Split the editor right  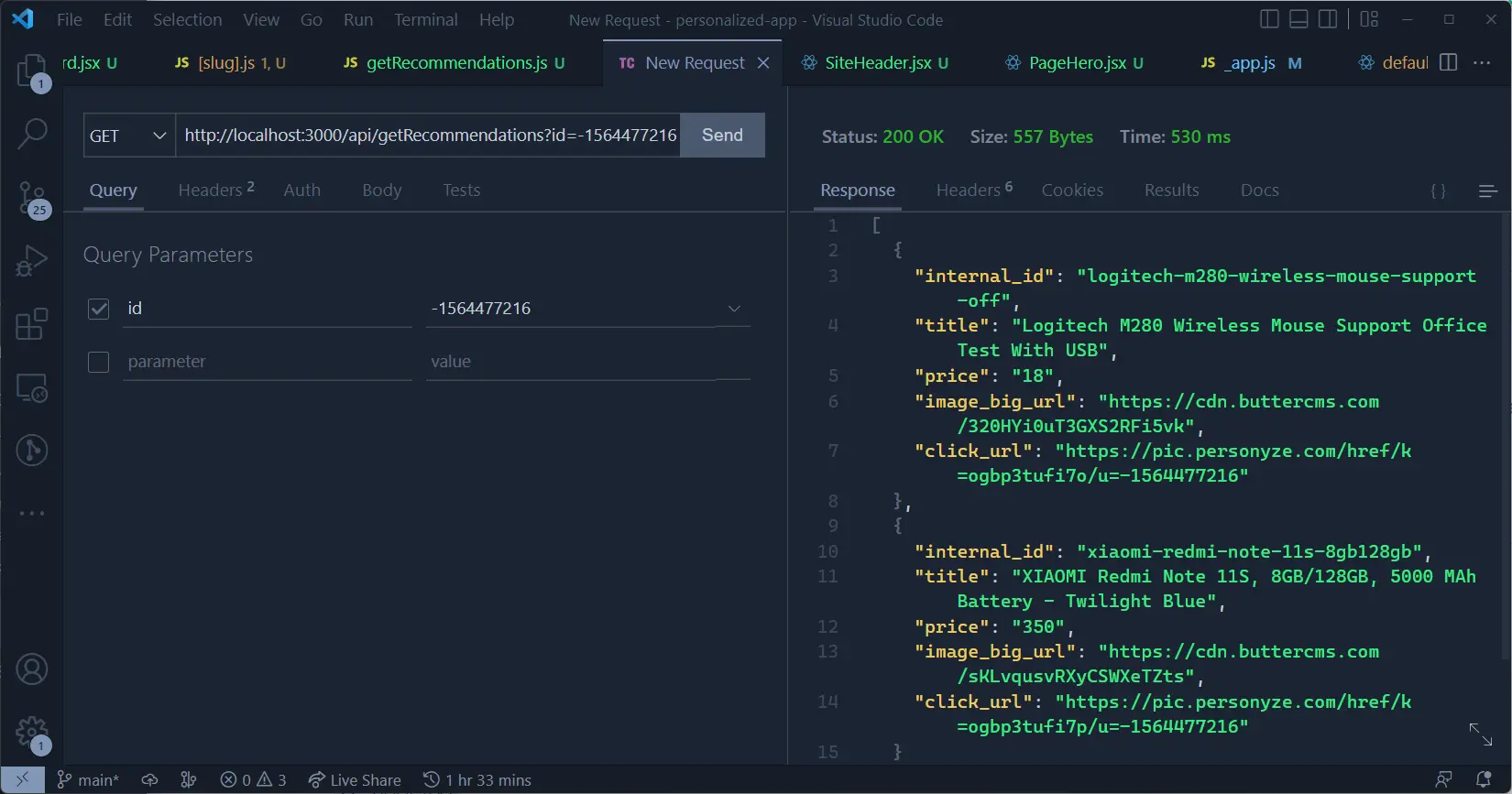coord(1449,62)
